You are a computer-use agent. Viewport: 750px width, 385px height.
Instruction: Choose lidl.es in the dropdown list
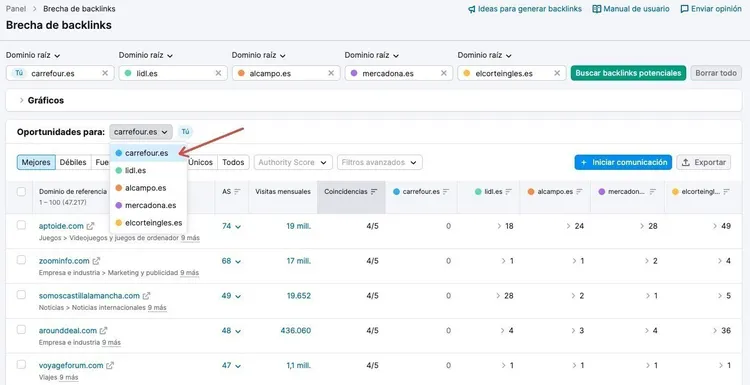click(148, 170)
